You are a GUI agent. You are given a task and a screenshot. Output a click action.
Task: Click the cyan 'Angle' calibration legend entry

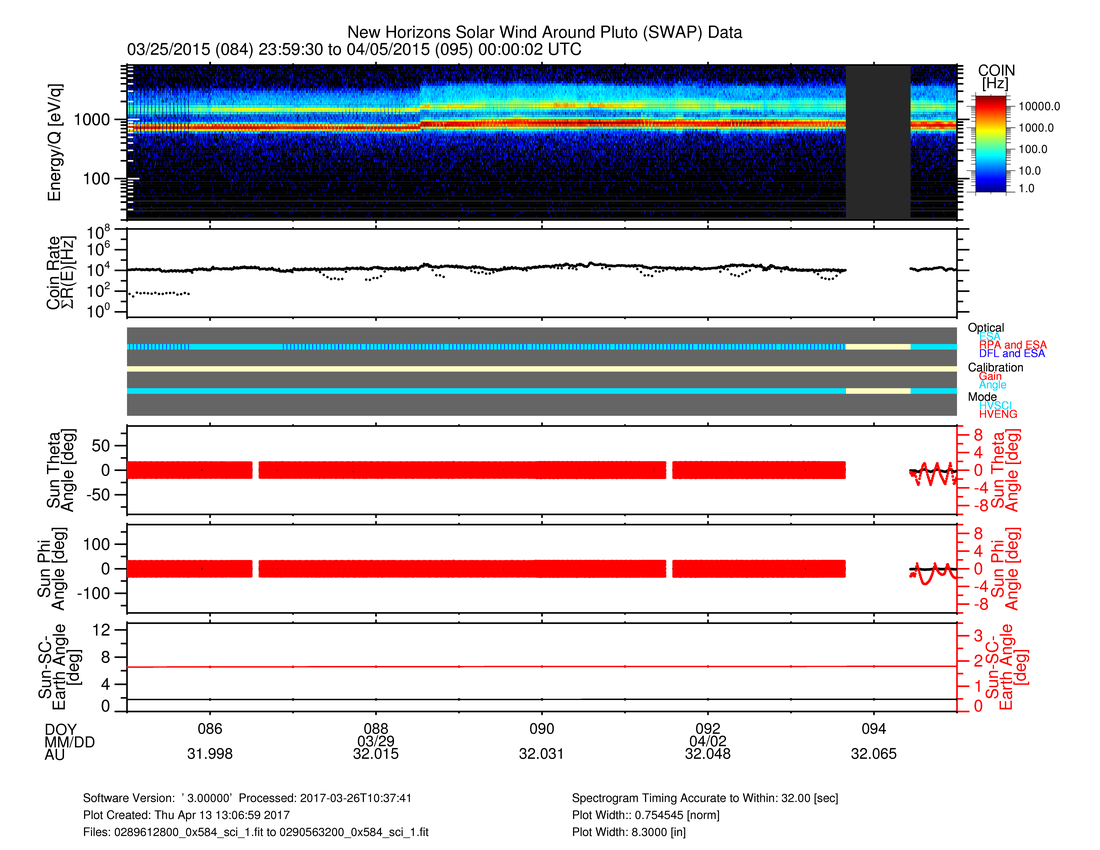[x=993, y=385]
